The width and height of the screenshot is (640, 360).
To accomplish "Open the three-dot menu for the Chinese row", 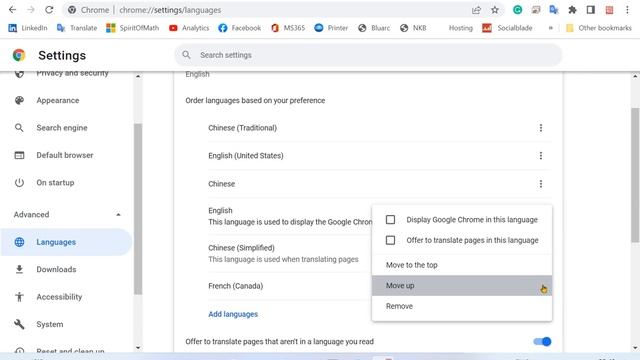I will tap(541, 184).
